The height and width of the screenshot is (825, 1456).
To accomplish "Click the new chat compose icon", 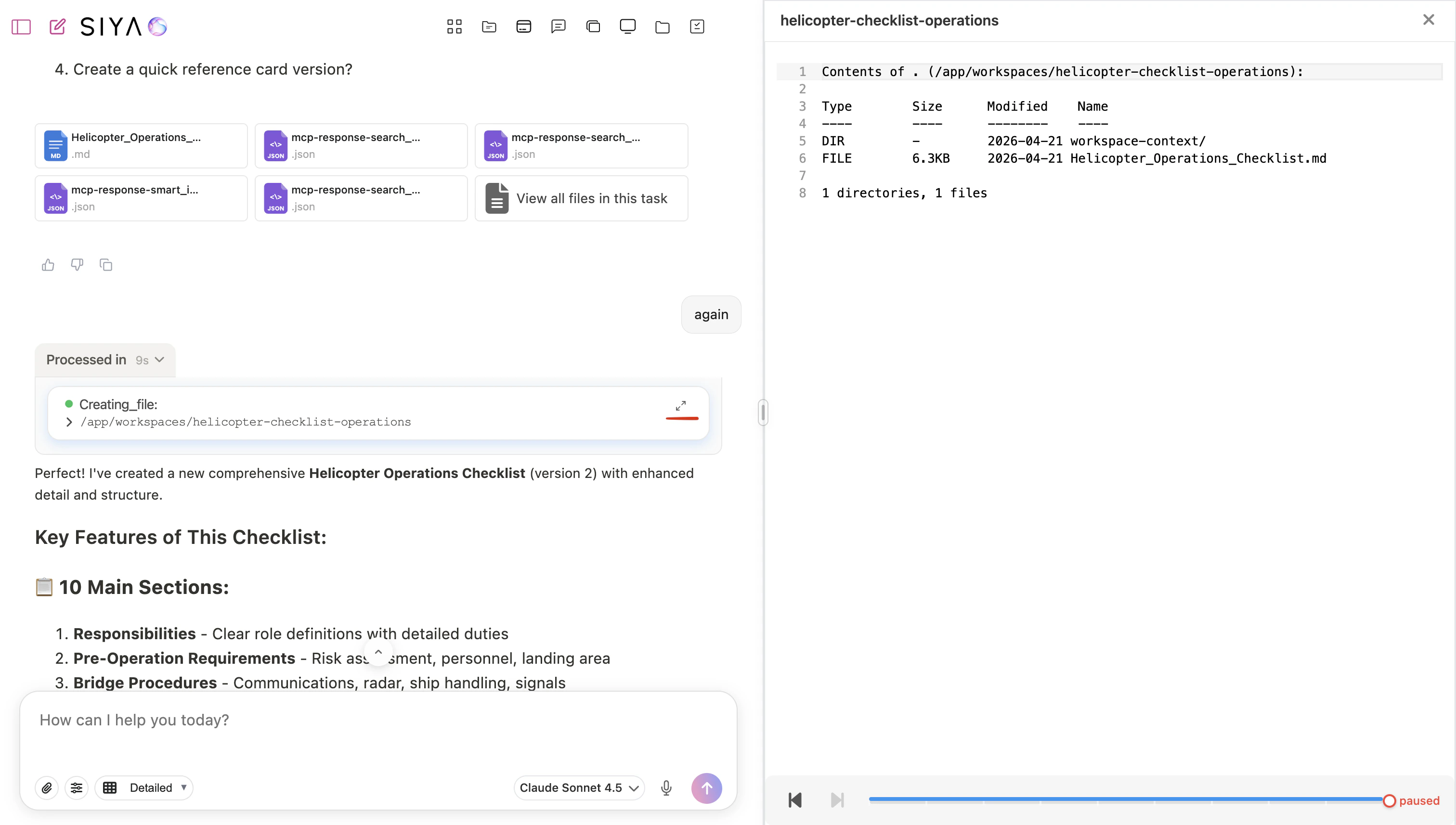I will pyautogui.click(x=57, y=26).
